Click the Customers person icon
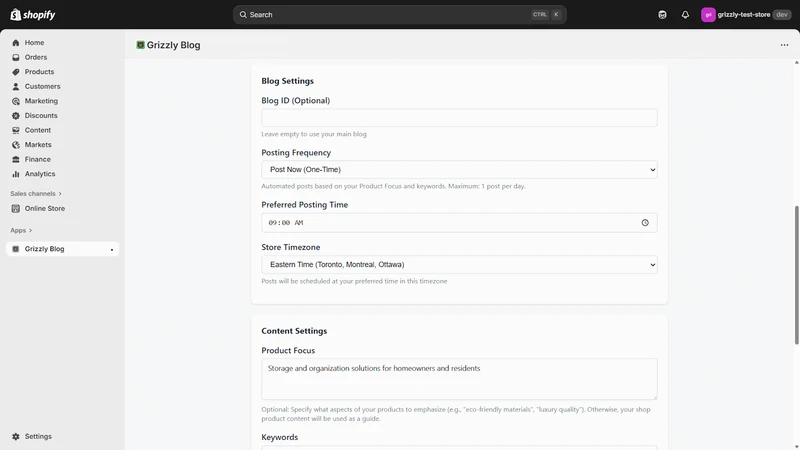This screenshot has height=450, width=800. pyautogui.click(x=16, y=87)
